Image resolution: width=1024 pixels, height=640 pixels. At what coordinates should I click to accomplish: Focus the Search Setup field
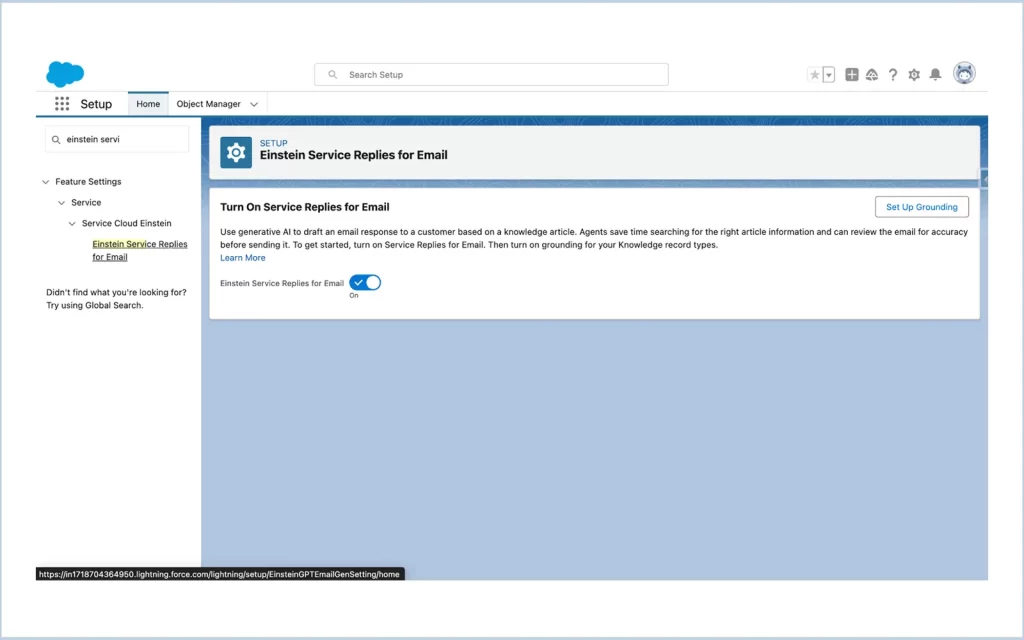pos(491,74)
